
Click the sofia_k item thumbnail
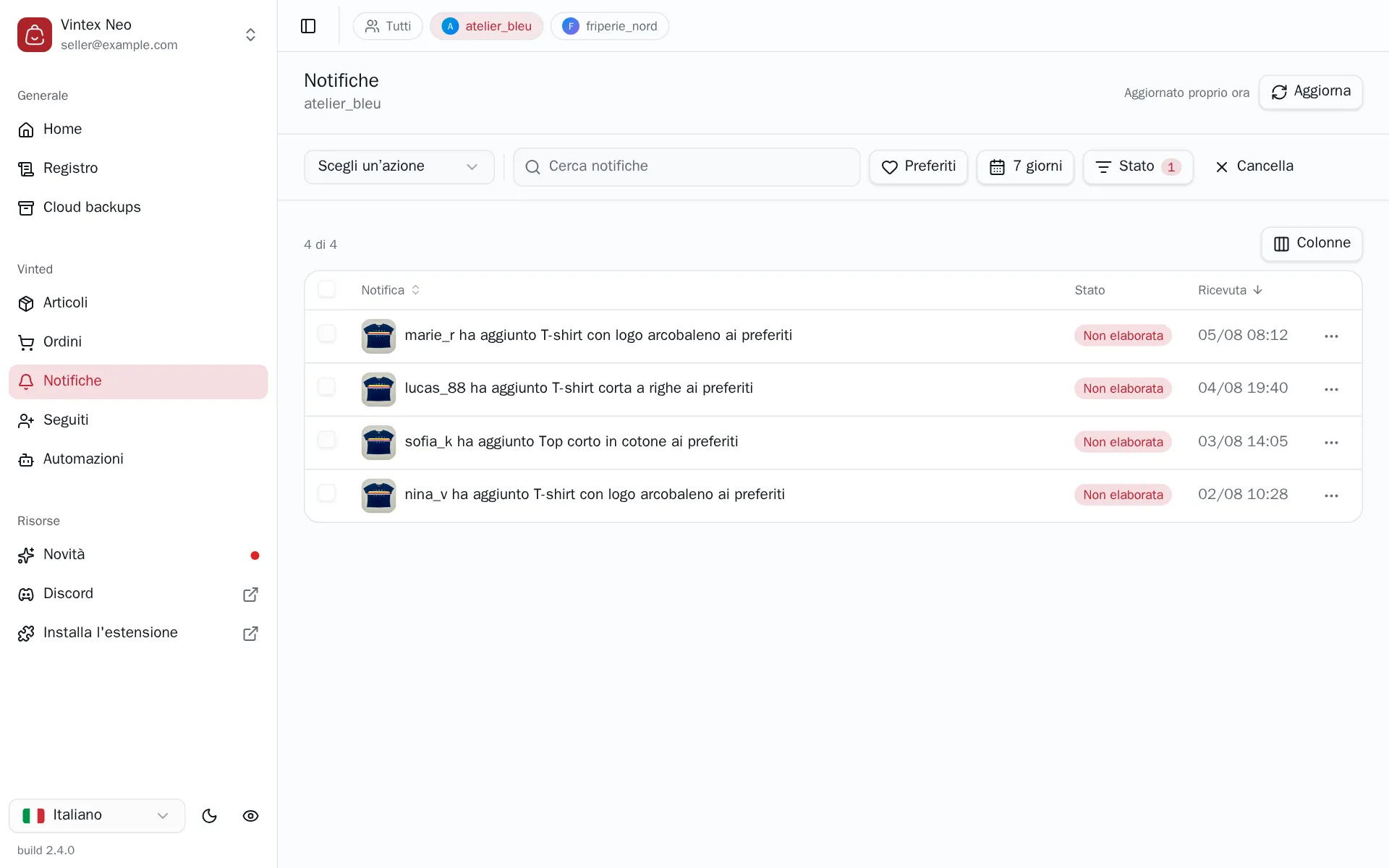coord(378,443)
